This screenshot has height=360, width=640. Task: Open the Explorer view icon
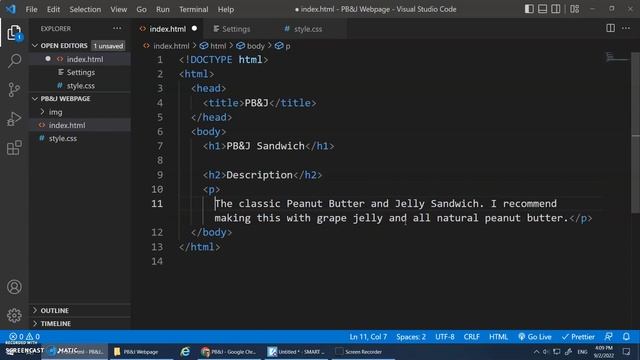pyautogui.click(x=14, y=33)
